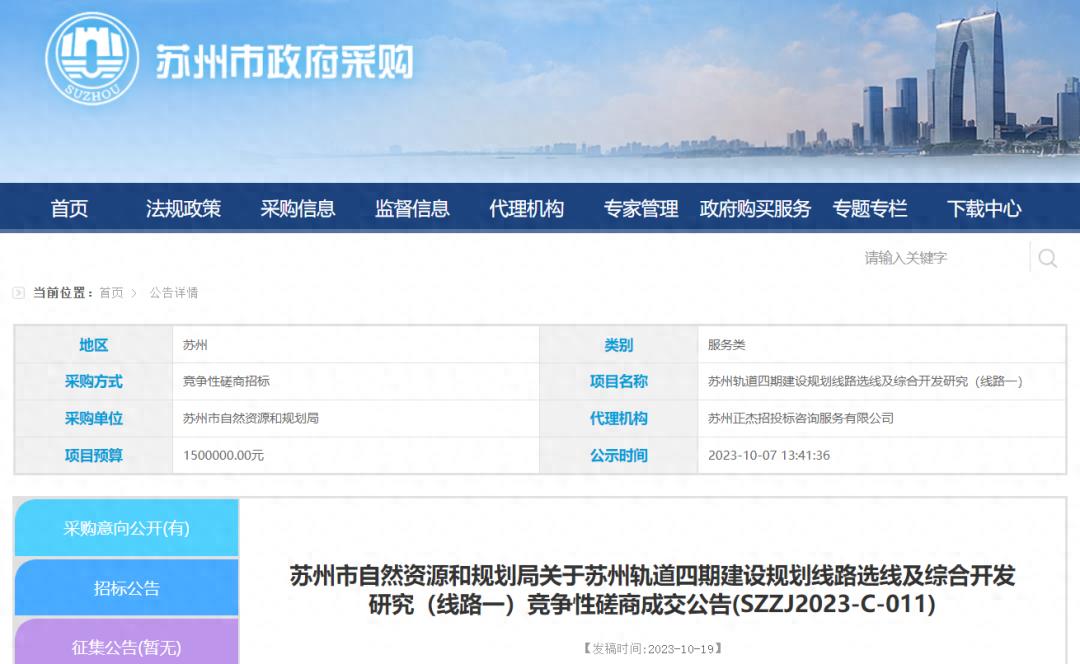The width and height of the screenshot is (1080, 664).
Task: Click the 地区 value 苏州
Action: [x=195, y=344]
